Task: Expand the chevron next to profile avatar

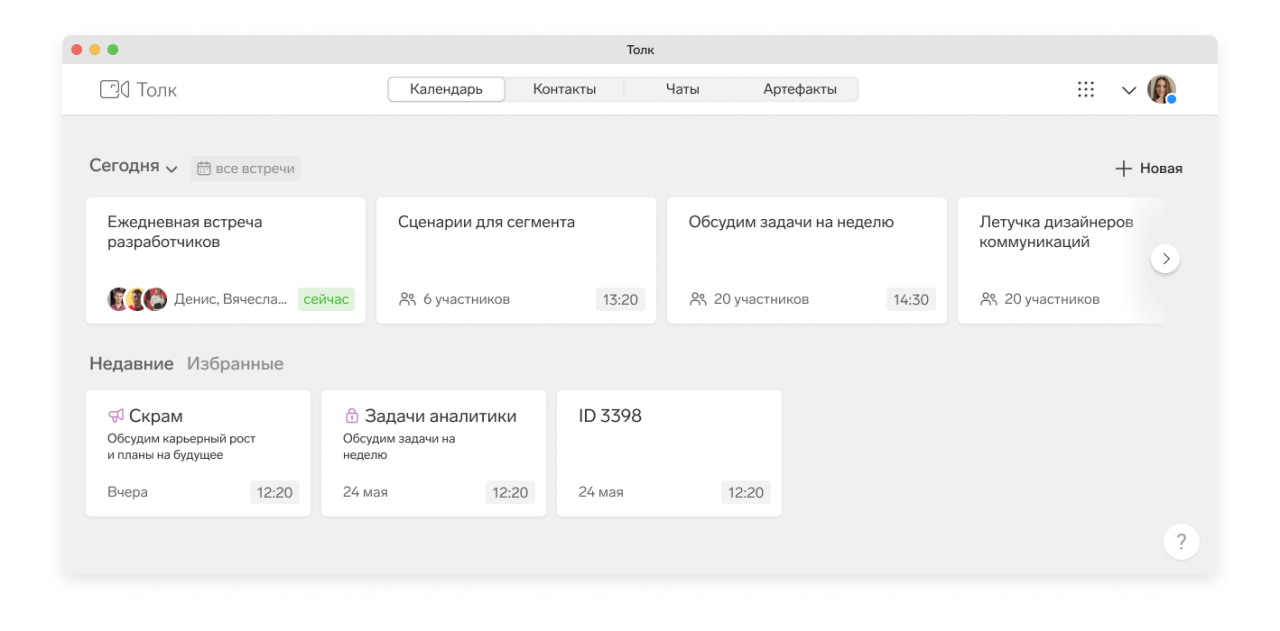Action: click(1129, 91)
